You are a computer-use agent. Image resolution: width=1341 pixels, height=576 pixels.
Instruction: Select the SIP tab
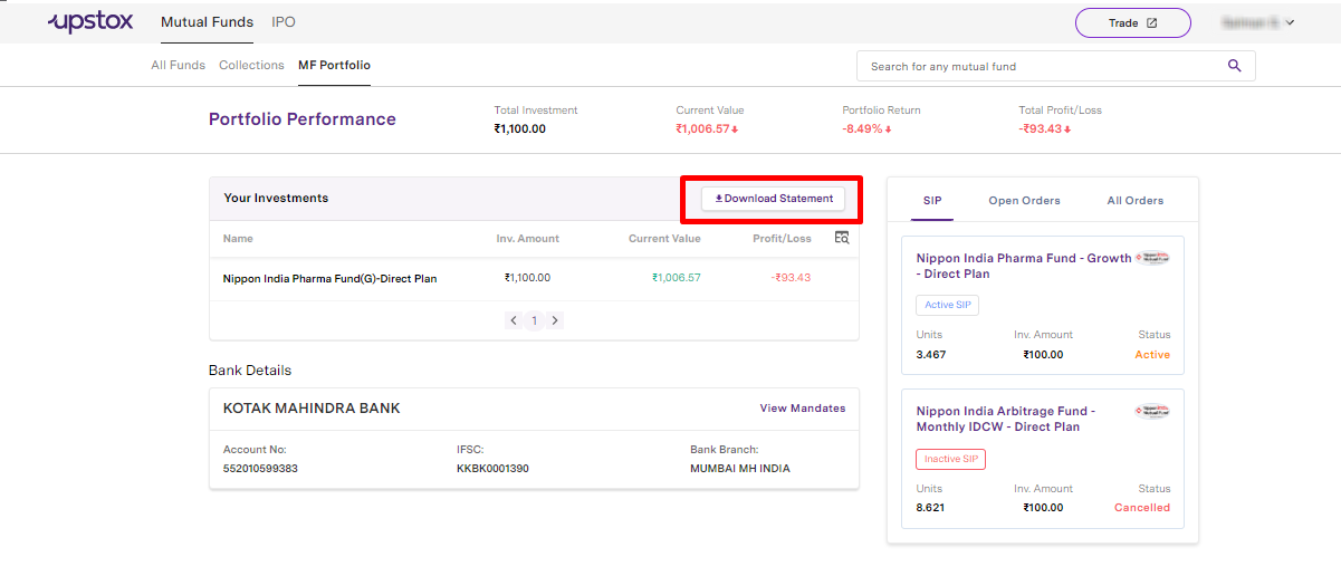[932, 200]
